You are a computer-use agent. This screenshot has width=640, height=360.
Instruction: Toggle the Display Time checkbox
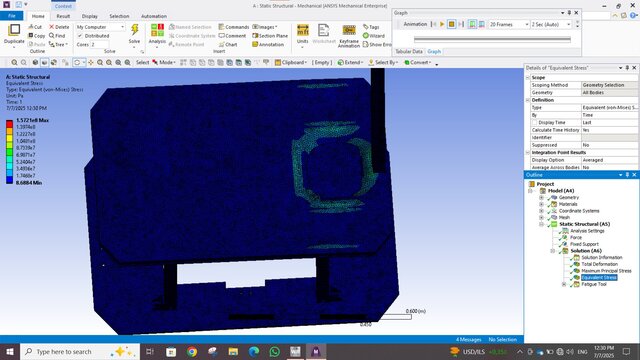[534, 122]
